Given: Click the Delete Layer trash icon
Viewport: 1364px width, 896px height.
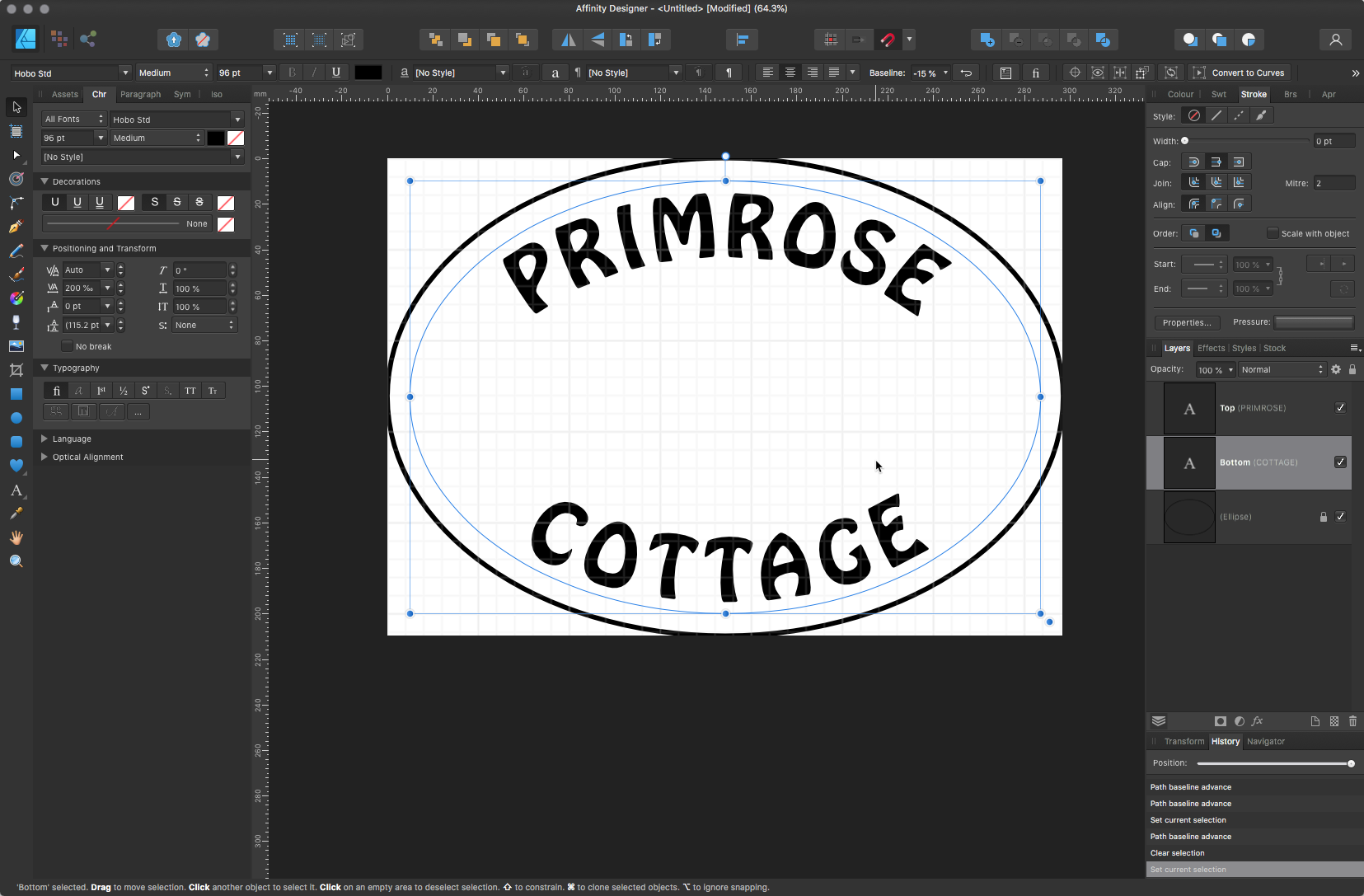Looking at the screenshot, I should (x=1352, y=721).
